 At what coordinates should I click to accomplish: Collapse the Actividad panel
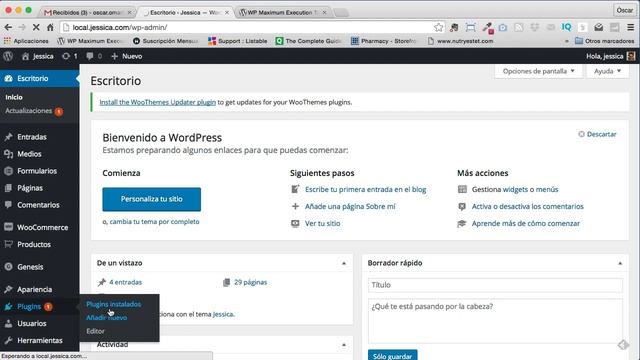(344, 345)
